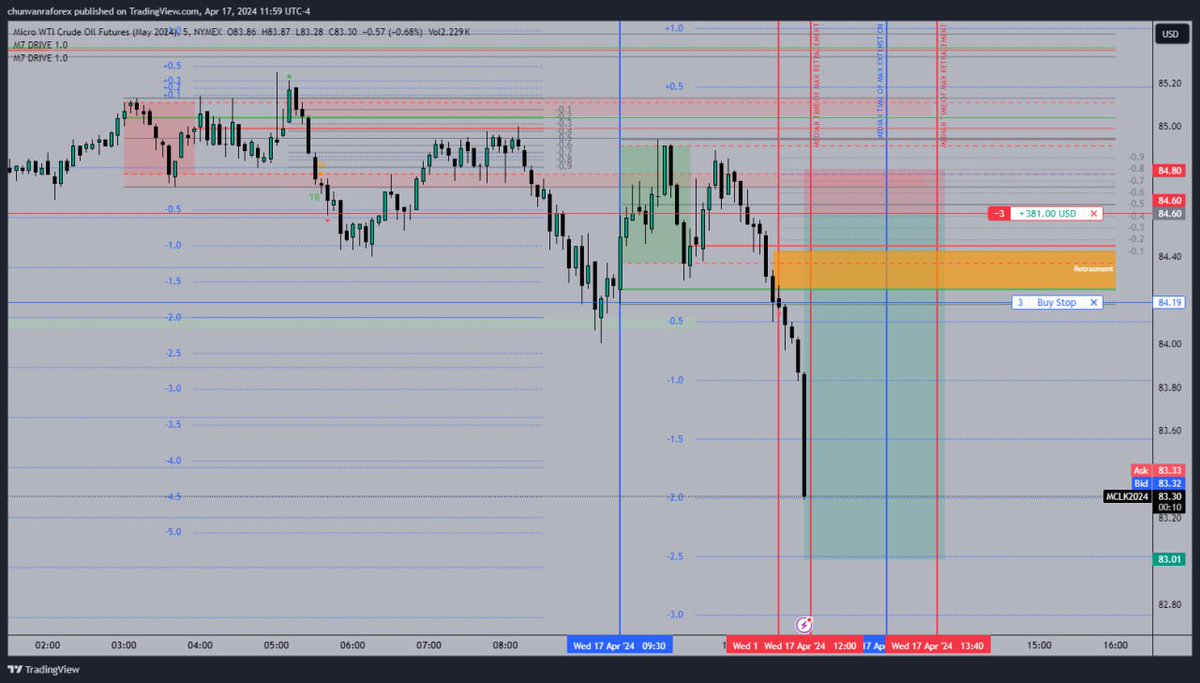This screenshot has width=1200, height=683.
Task: Click the 15:00 time axis label
Action: click(1039, 646)
